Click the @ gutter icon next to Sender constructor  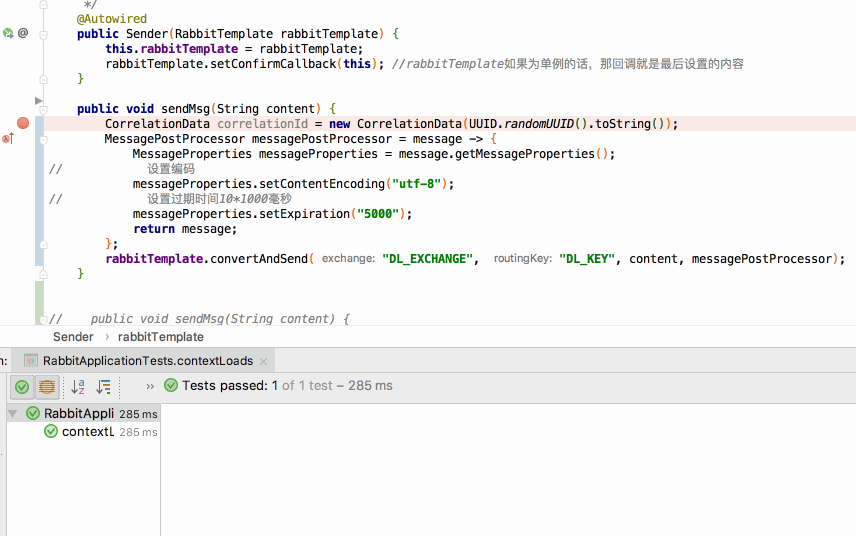[23, 33]
